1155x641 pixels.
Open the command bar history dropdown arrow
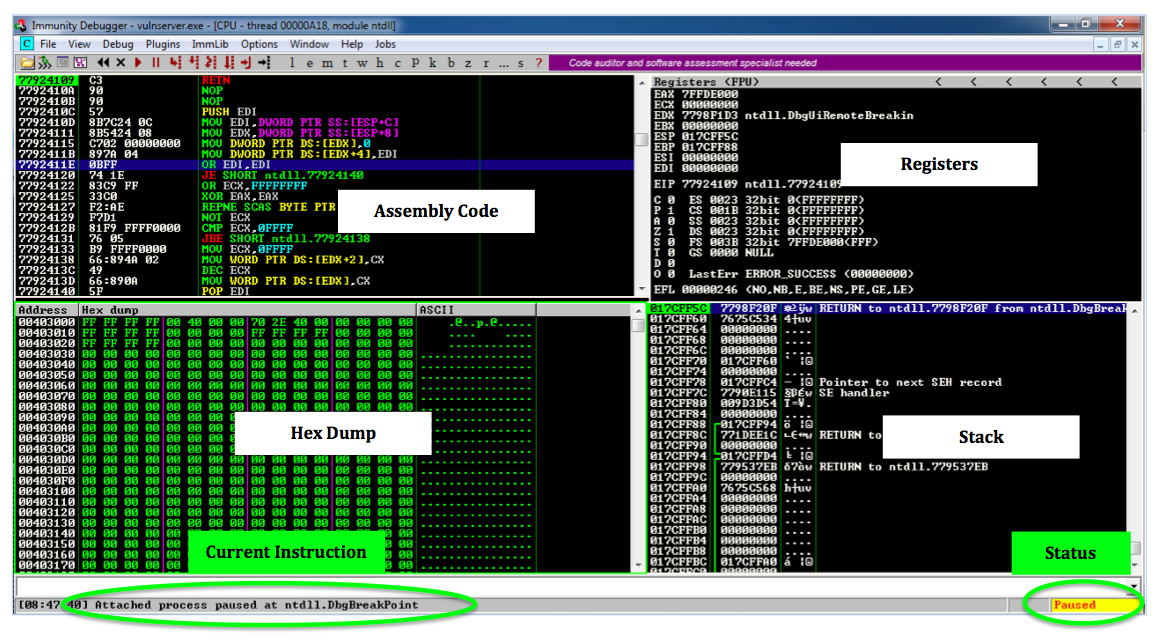coord(1134,586)
